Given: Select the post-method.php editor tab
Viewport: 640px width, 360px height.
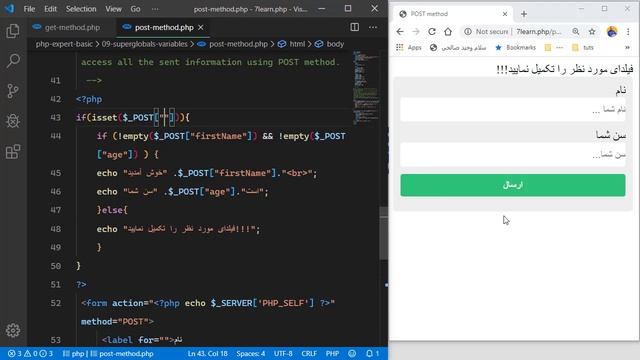Looking at the screenshot, I should click(x=164, y=27).
